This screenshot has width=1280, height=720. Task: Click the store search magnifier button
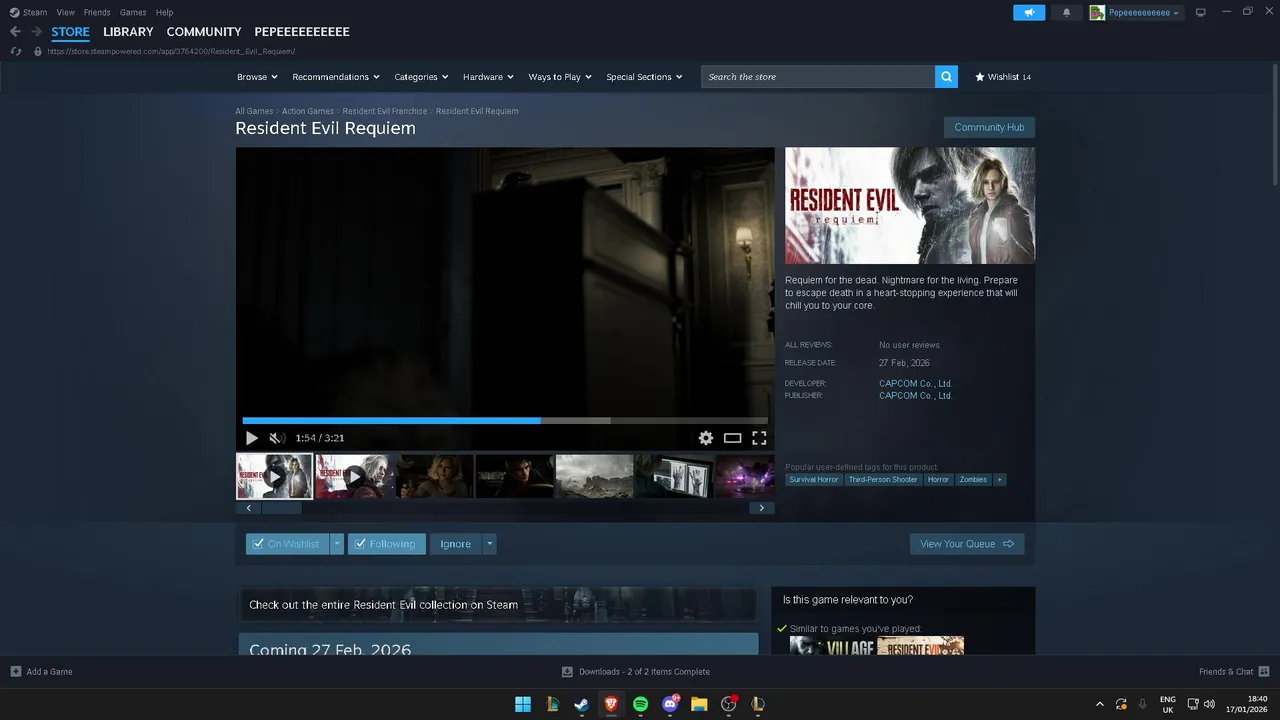pyautogui.click(x=946, y=77)
